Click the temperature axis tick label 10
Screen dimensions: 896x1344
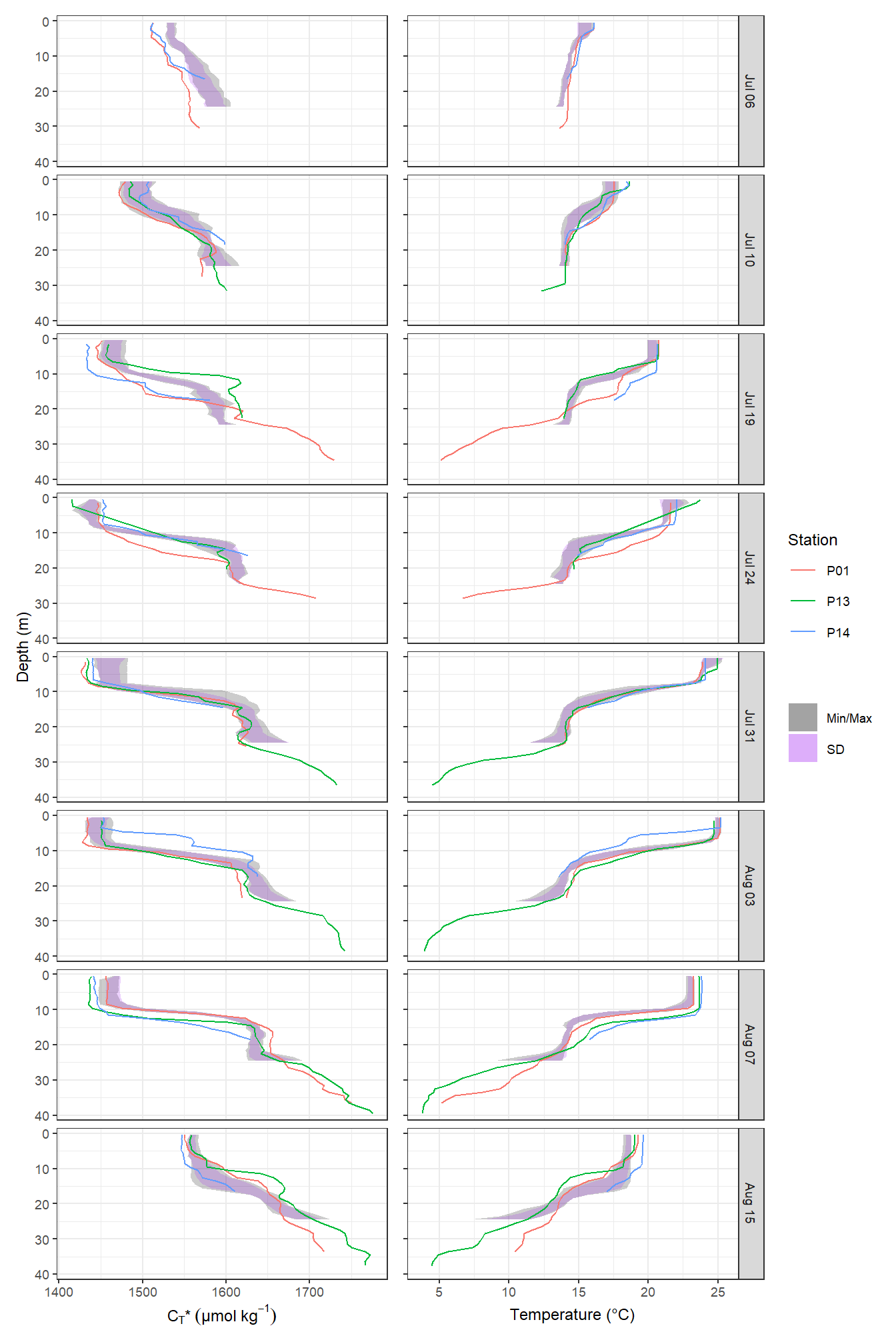point(509,1293)
